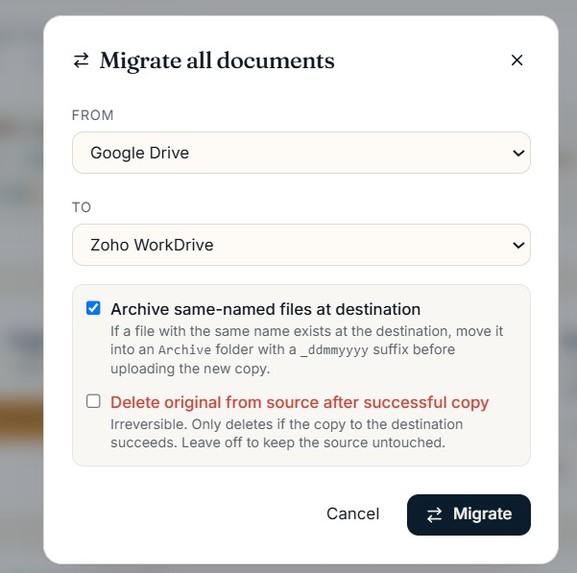
Task: Click the TO label
Action: coord(81,207)
